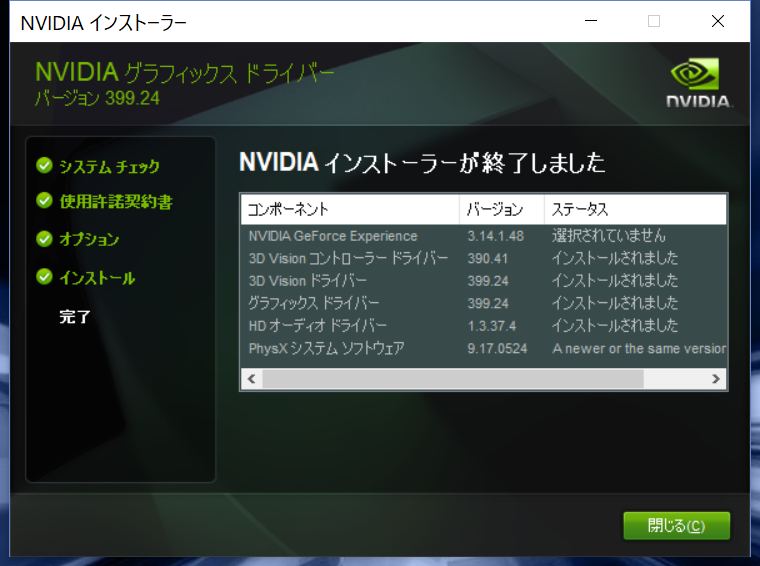Select the グラフィックス ドライバー row

pyautogui.click(x=484, y=303)
